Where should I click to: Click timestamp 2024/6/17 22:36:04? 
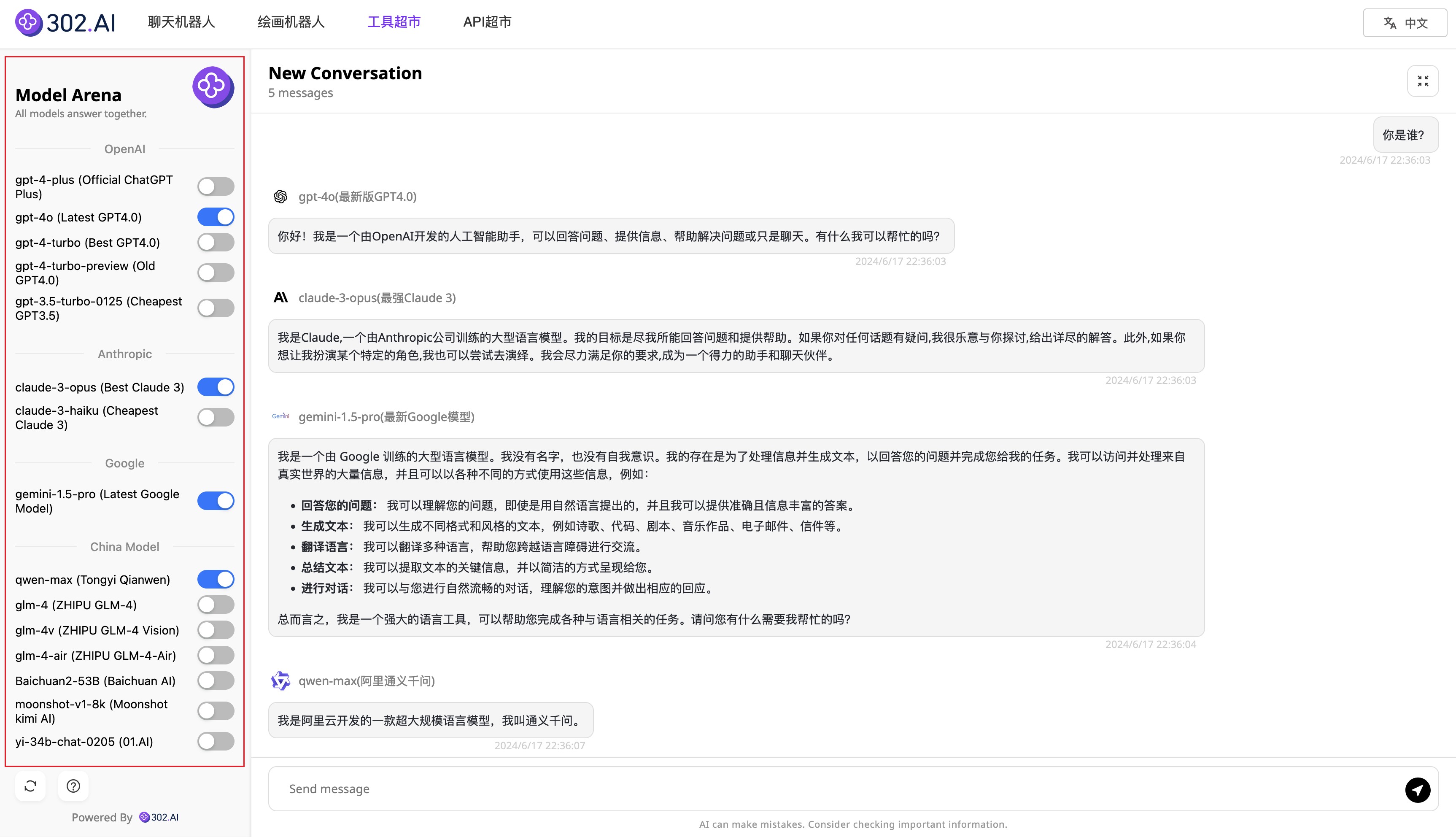click(1150, 645)
